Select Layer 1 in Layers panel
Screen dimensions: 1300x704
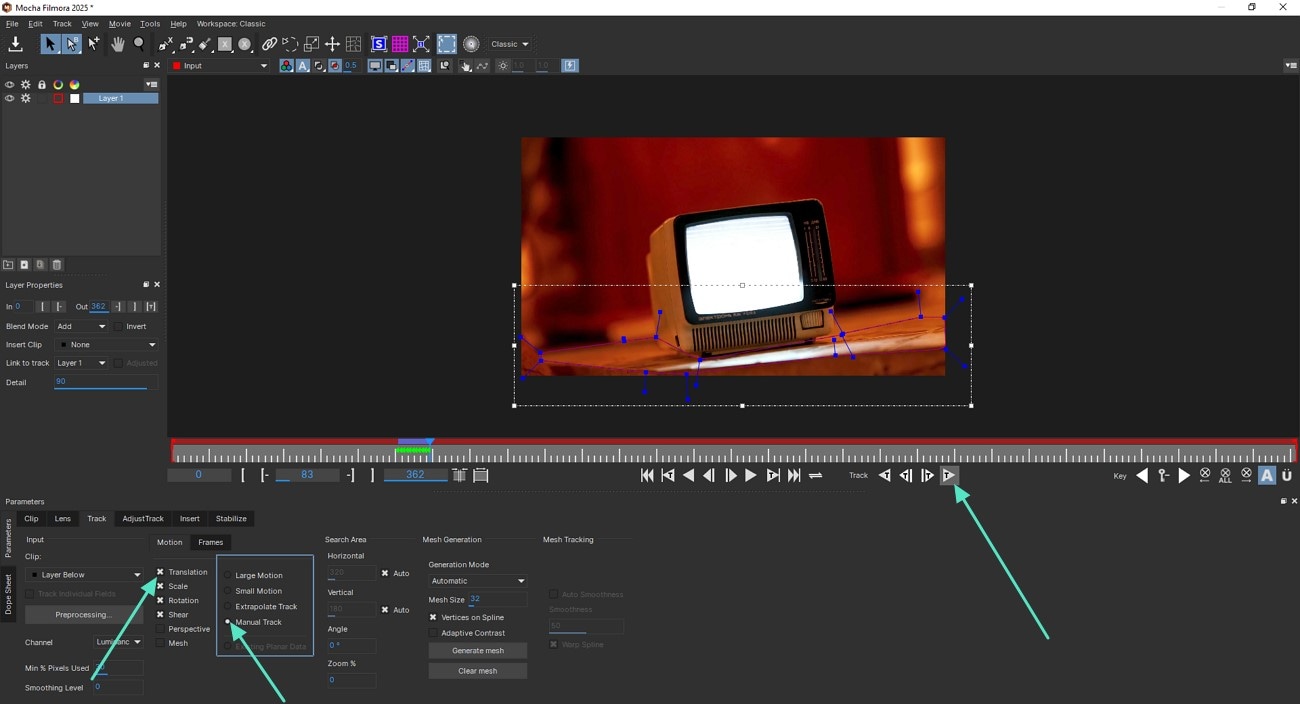(120, 99)
